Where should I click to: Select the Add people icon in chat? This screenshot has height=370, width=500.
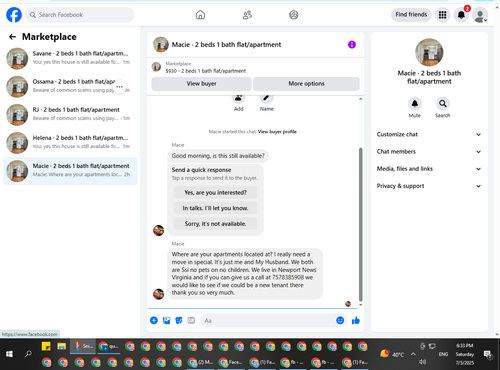pos(239,99)
